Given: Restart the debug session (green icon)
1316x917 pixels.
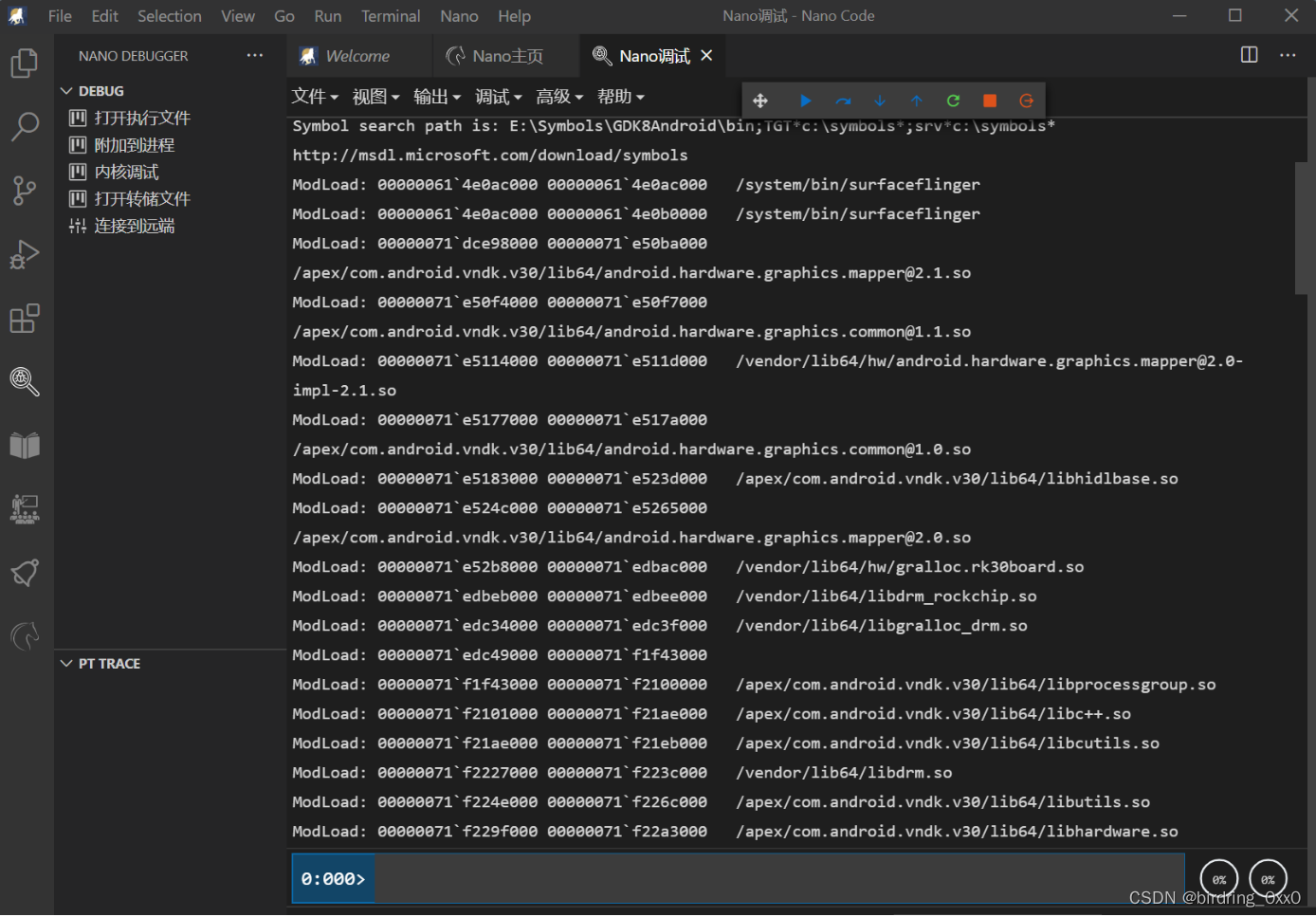Looking at the screenshot, I should click(x=953, y=100).
